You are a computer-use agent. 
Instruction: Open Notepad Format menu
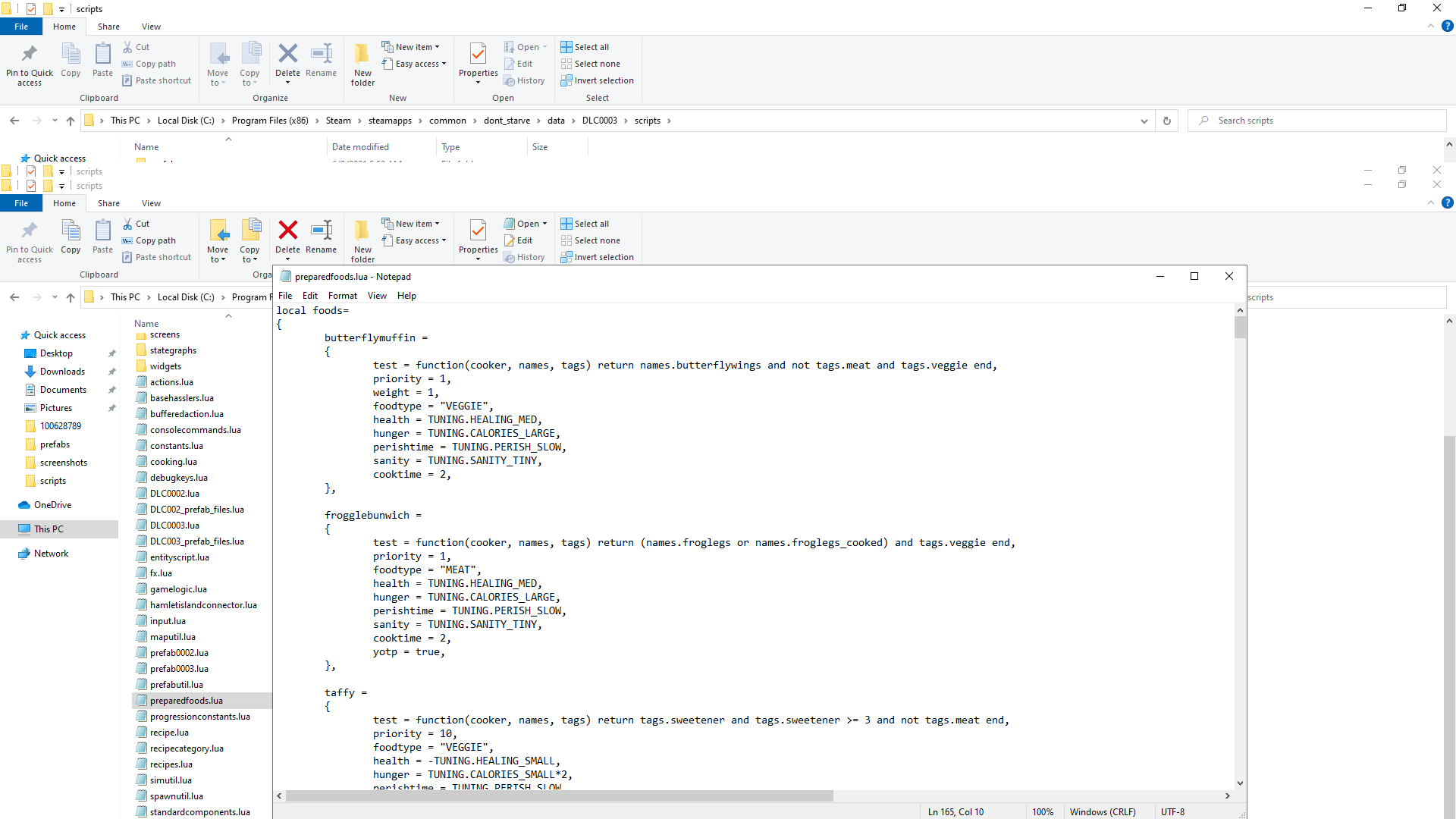(342, 296)
